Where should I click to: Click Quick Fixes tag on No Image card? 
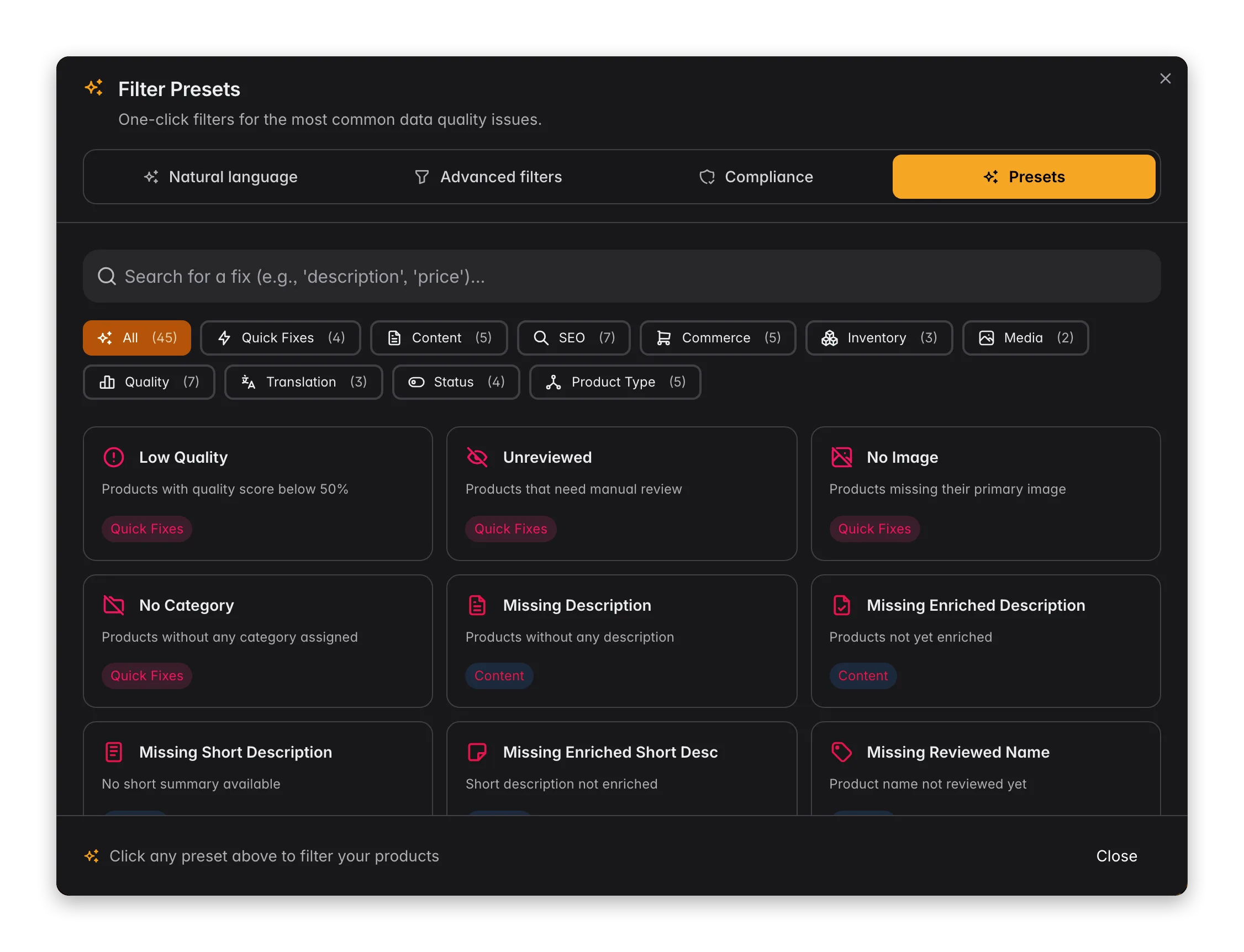click(x=874, y=528)
